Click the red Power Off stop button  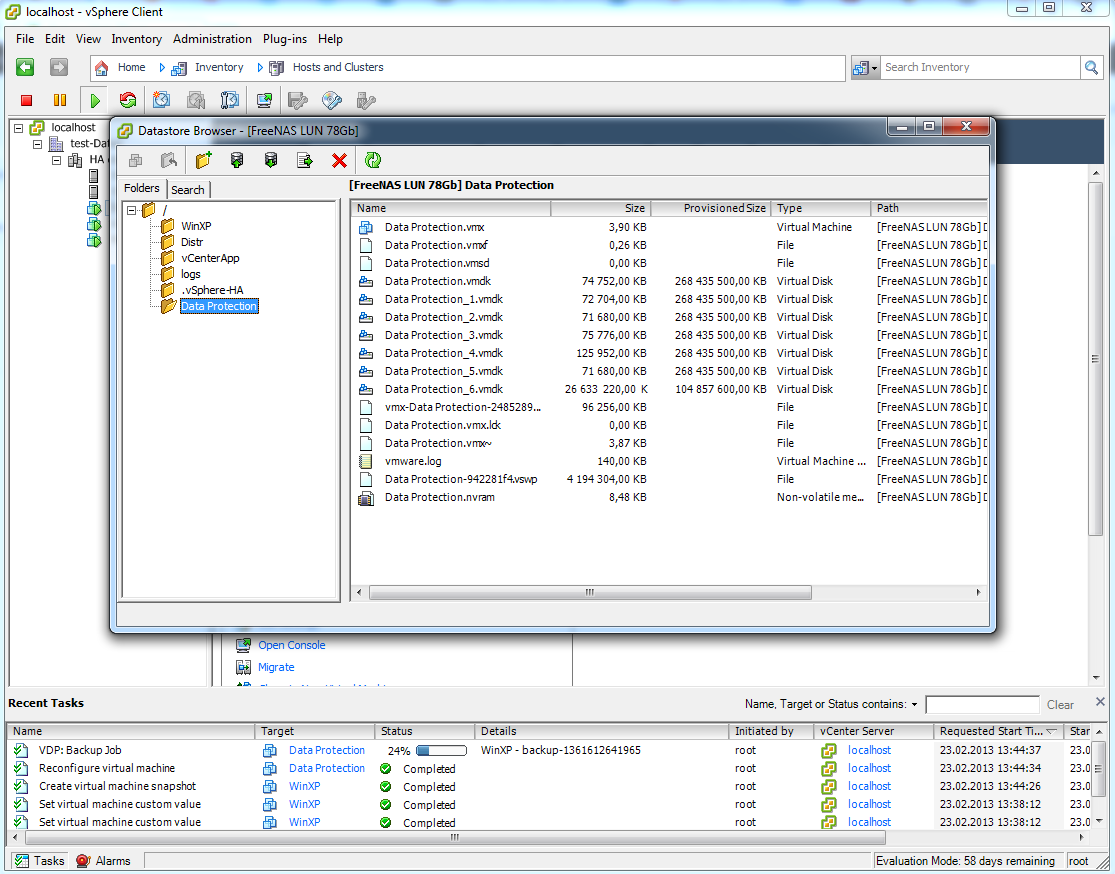(27, 100)
